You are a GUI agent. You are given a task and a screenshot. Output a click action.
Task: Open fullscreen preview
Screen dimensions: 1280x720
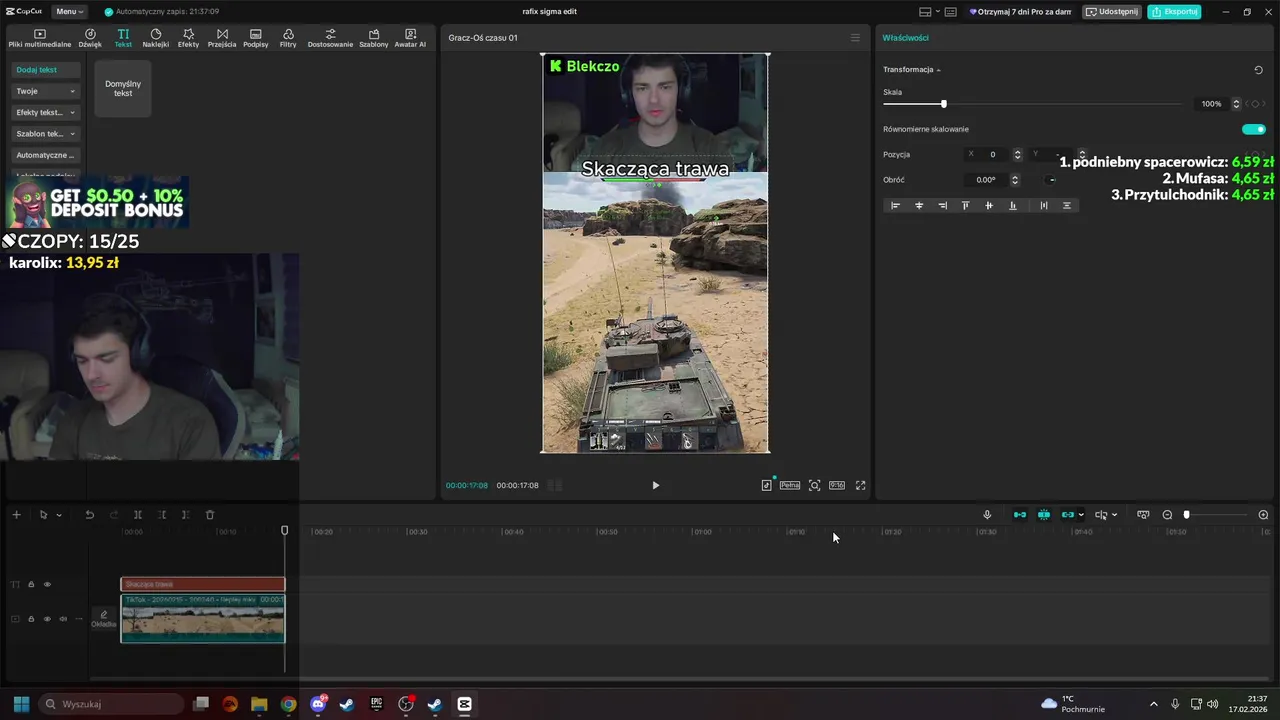(x=860, y=485)
